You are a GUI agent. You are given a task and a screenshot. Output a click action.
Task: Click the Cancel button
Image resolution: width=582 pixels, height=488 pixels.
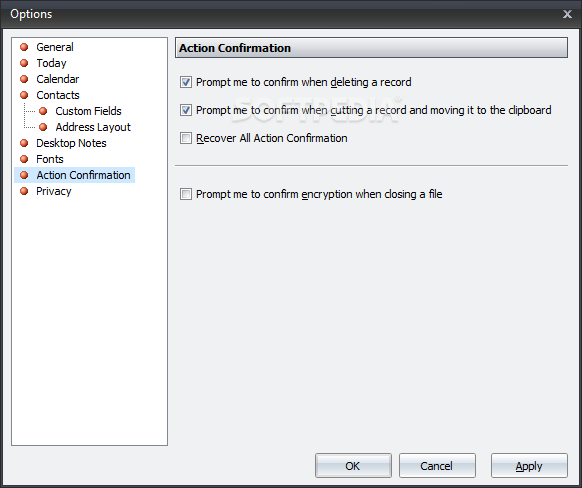pos(437,465)
